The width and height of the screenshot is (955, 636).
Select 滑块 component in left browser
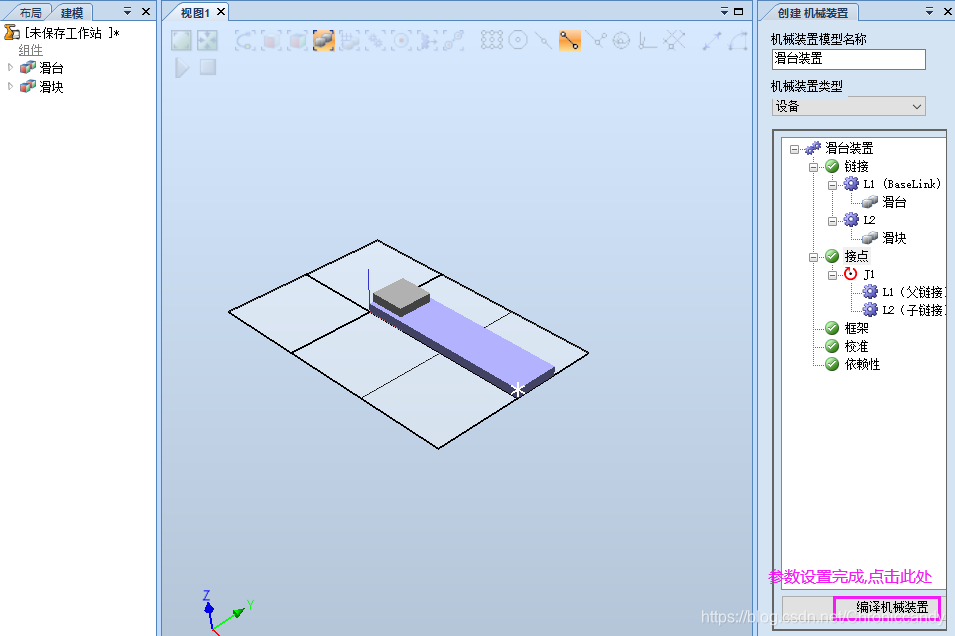coord(51,87)
